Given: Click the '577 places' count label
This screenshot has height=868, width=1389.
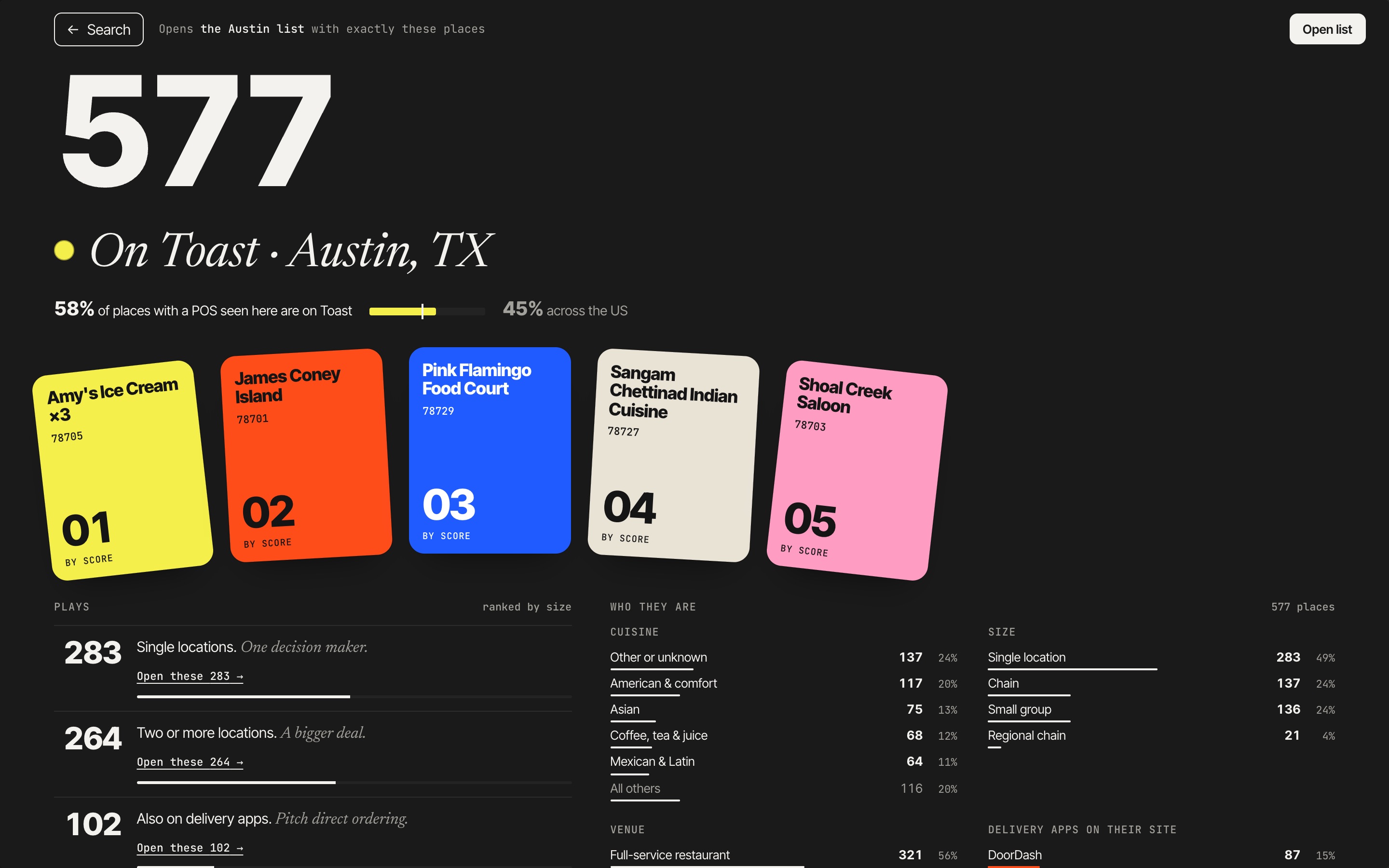Looking at the screenshot, I should (x=1302, y=607).
